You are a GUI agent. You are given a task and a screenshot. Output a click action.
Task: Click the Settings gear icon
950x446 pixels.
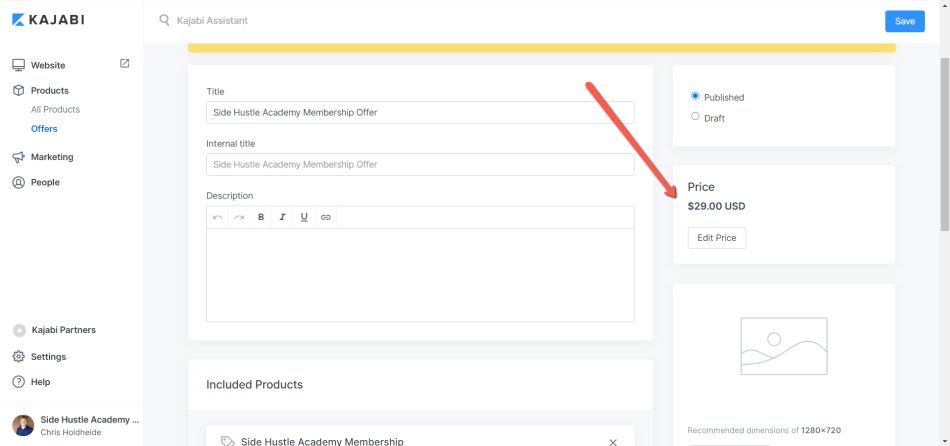19,356
